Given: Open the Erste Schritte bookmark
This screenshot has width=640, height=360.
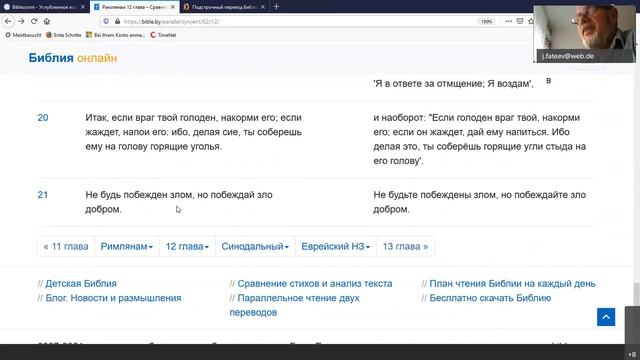Looking at the screenshot, I should point(64,35).
